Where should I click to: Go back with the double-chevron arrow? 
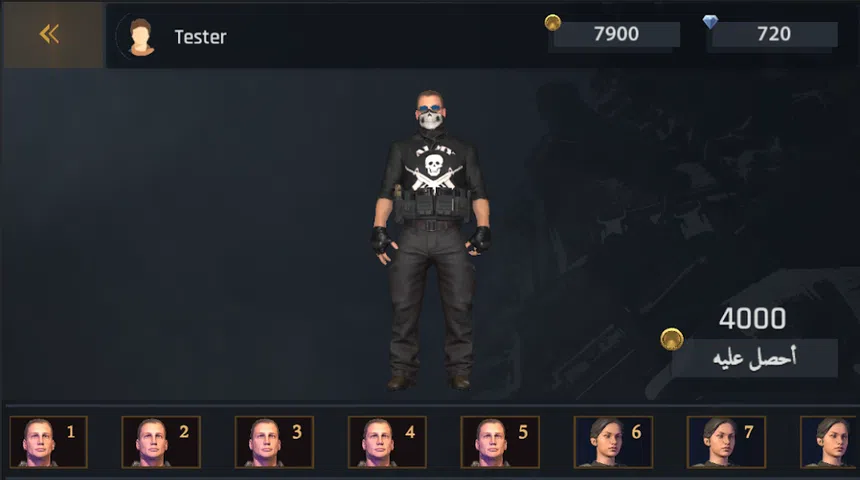(50, 34)
